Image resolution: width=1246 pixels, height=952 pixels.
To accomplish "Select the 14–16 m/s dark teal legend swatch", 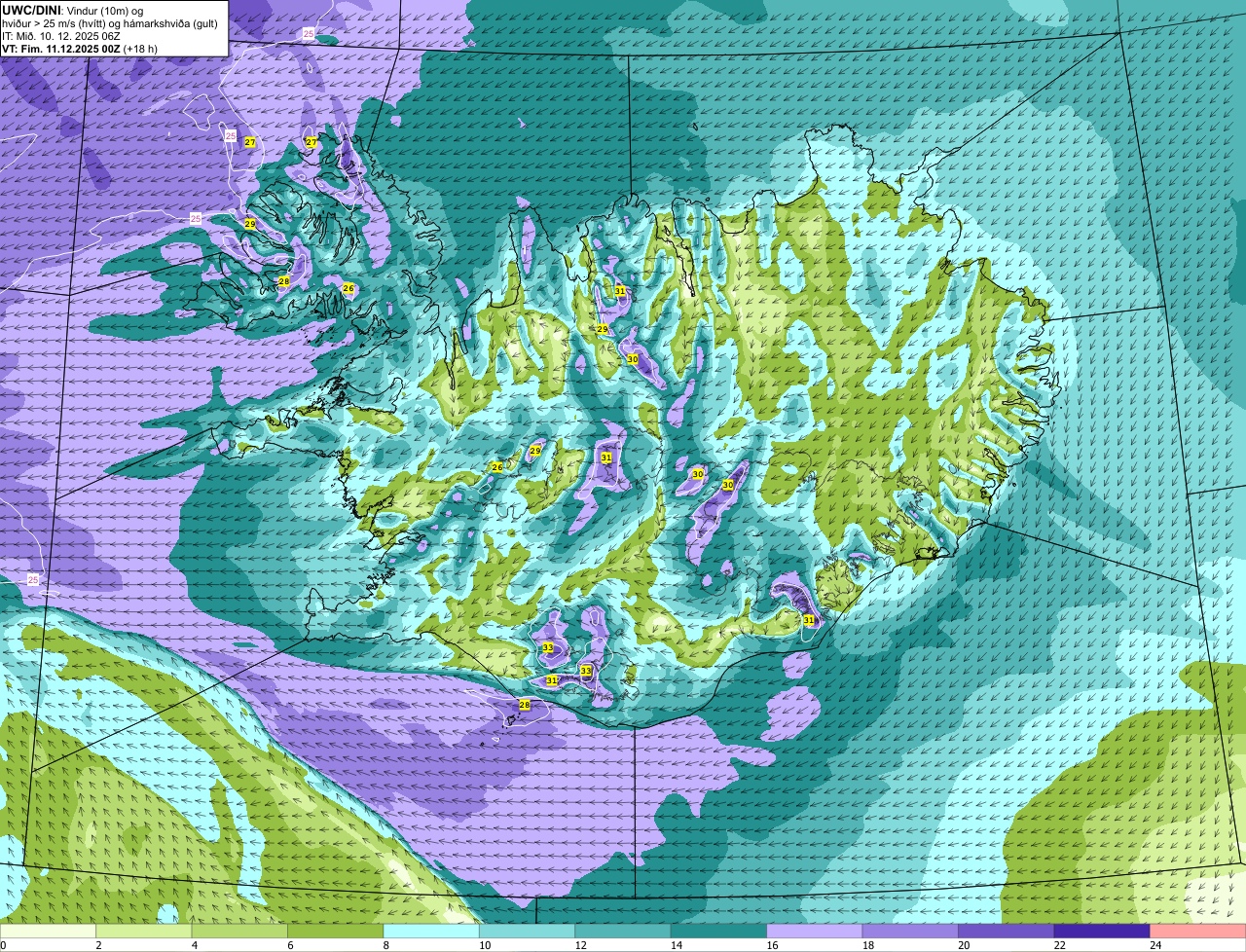I will 719,932.
